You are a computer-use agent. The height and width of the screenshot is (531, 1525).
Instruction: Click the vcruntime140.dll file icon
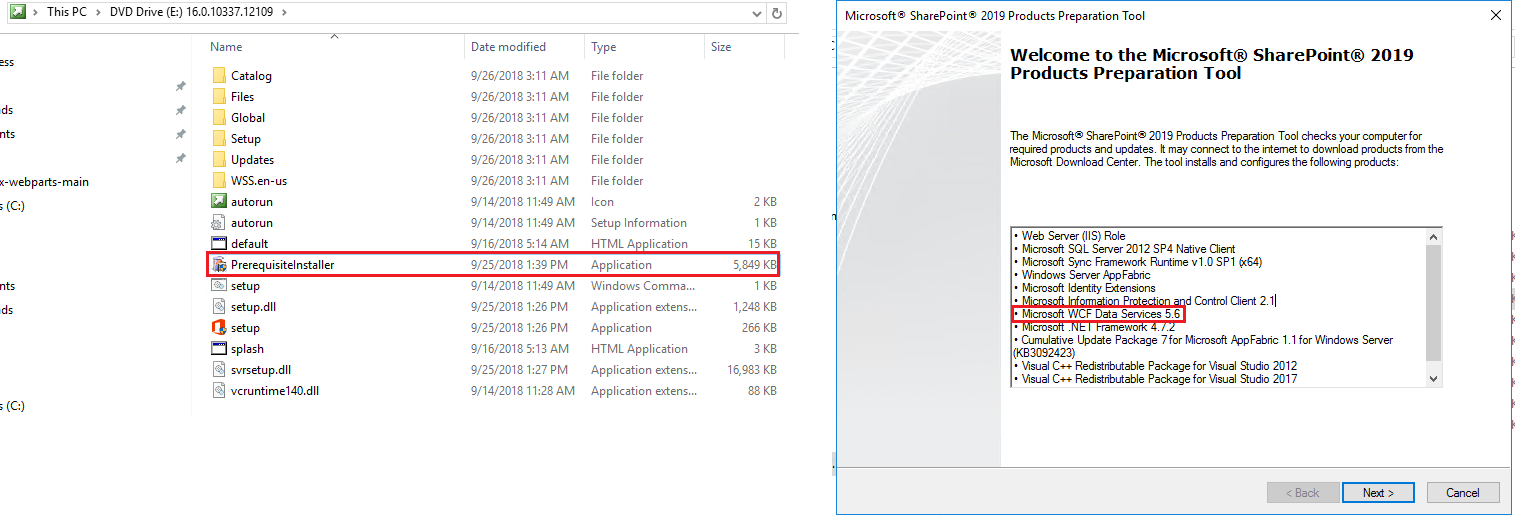pyautogui.click(x=220, y=391)
